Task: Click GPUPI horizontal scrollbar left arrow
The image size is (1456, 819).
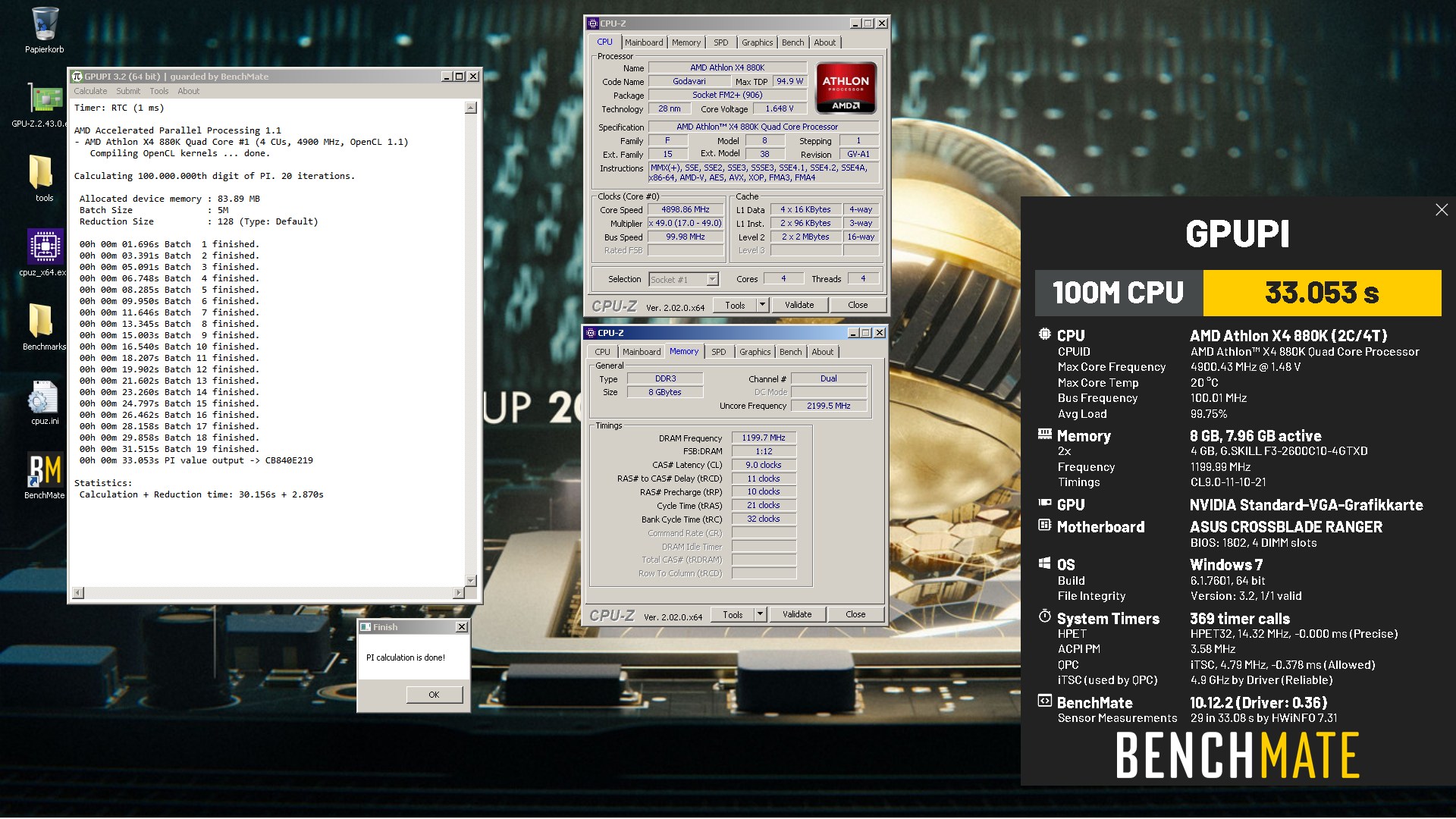Action: 77,592
